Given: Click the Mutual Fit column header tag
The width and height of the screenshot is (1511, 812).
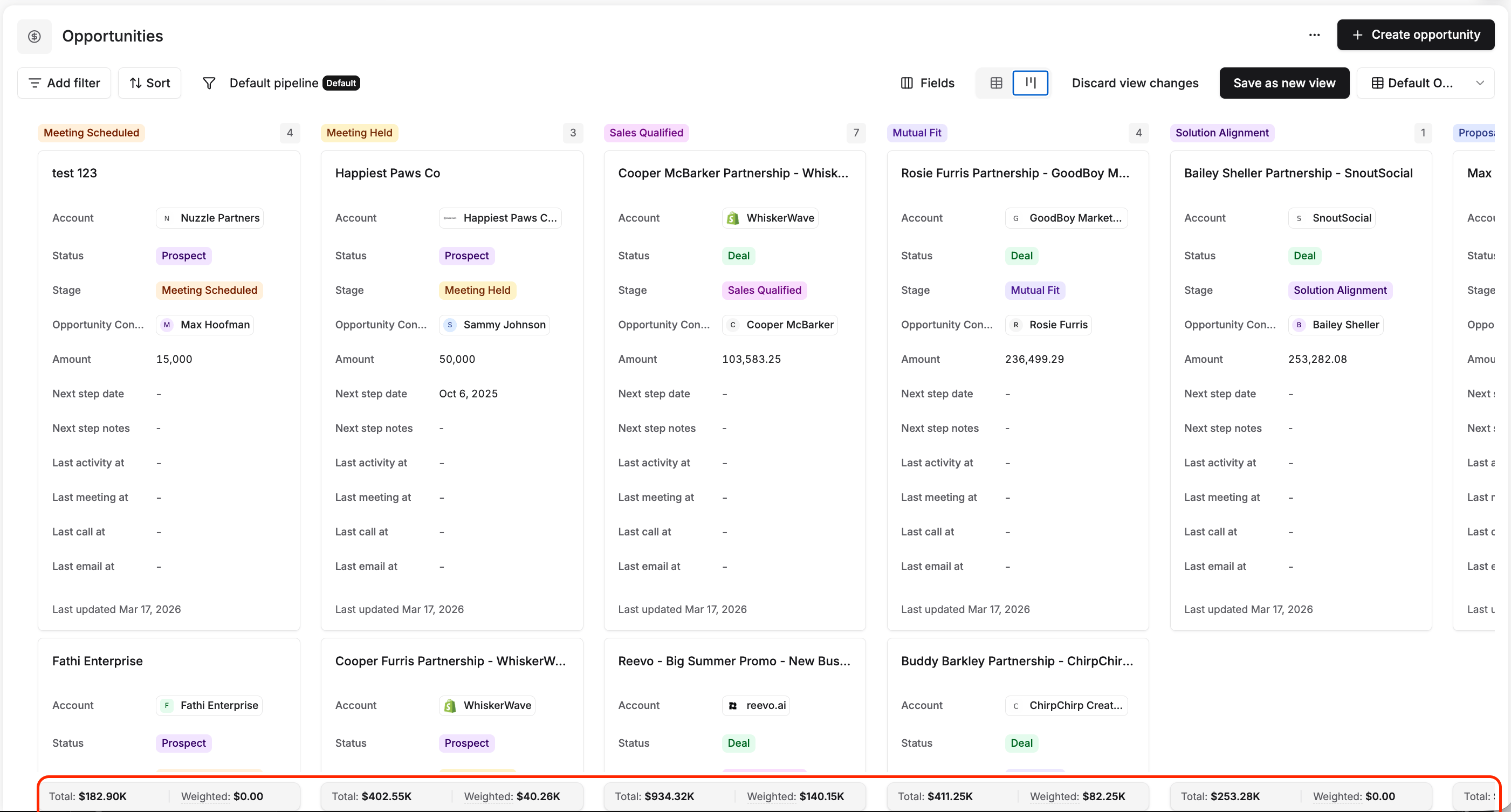Looking at the screenshot, I should click(916, 133).
